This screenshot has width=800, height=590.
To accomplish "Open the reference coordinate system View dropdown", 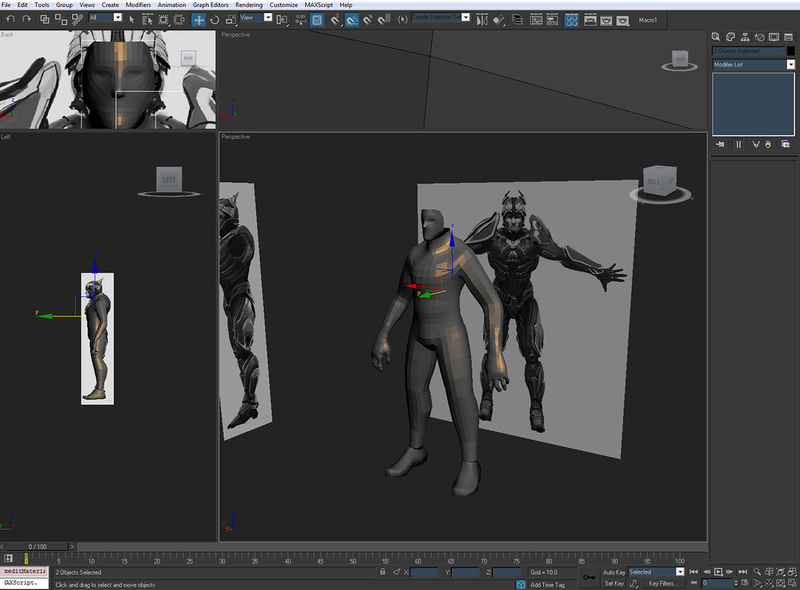I will pyautogui.click(x=256, y=17).
